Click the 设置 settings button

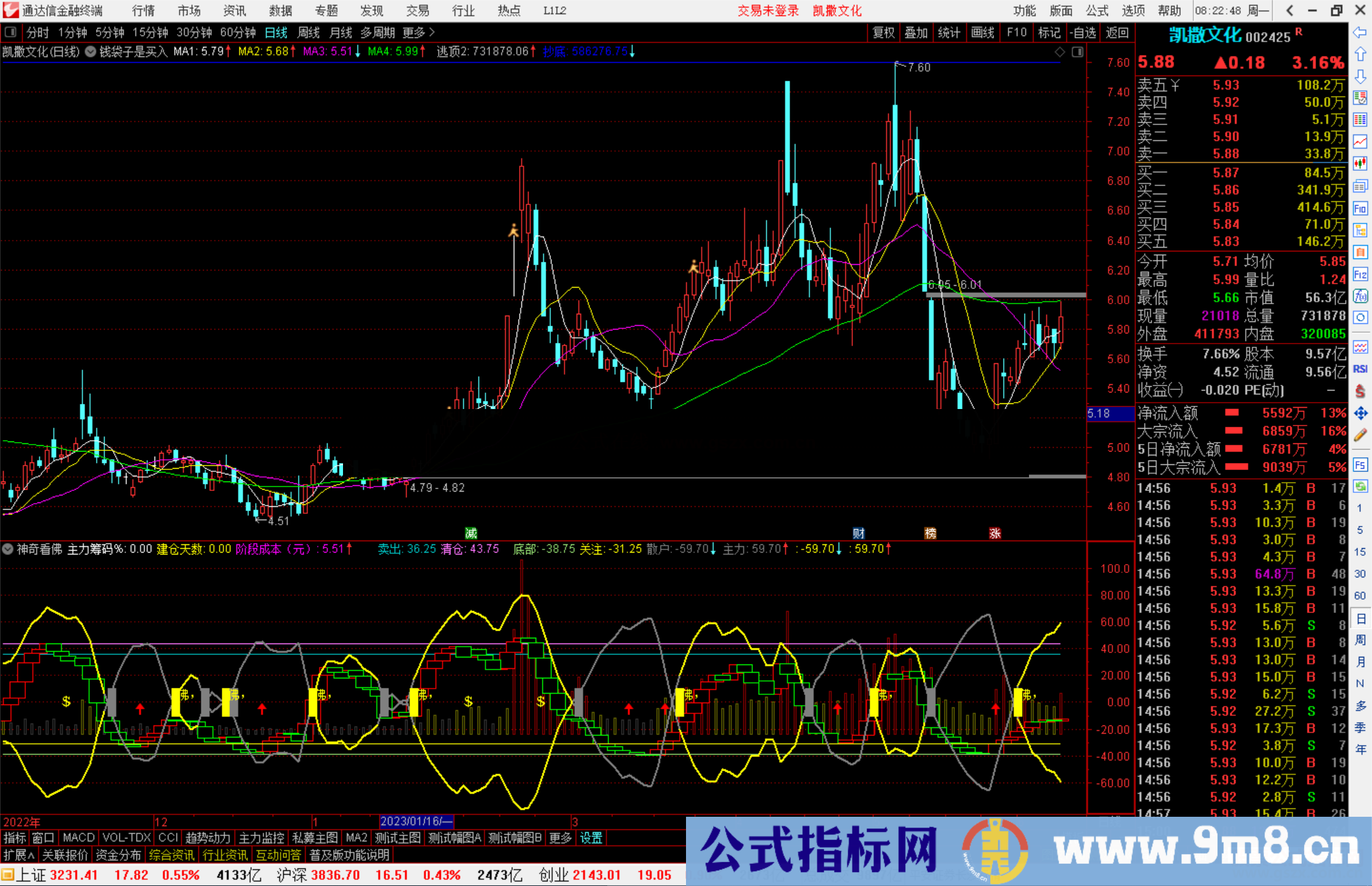[x=591, y=838]
